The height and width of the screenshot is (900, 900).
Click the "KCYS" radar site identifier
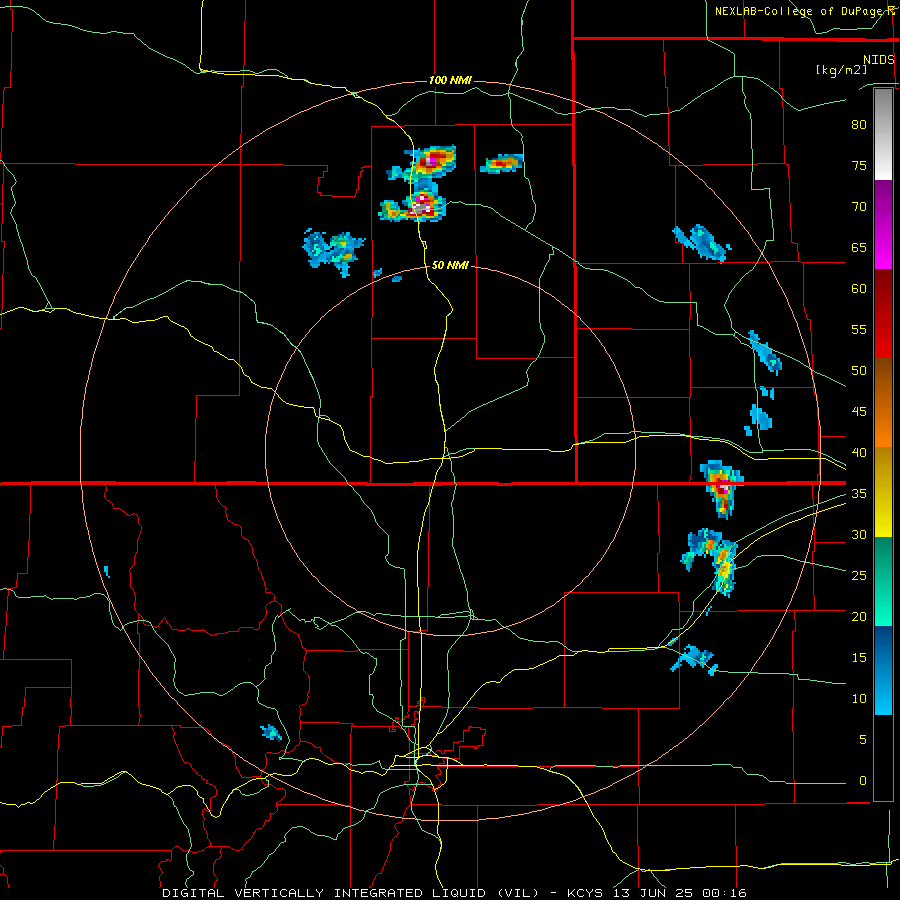(585, 893)
